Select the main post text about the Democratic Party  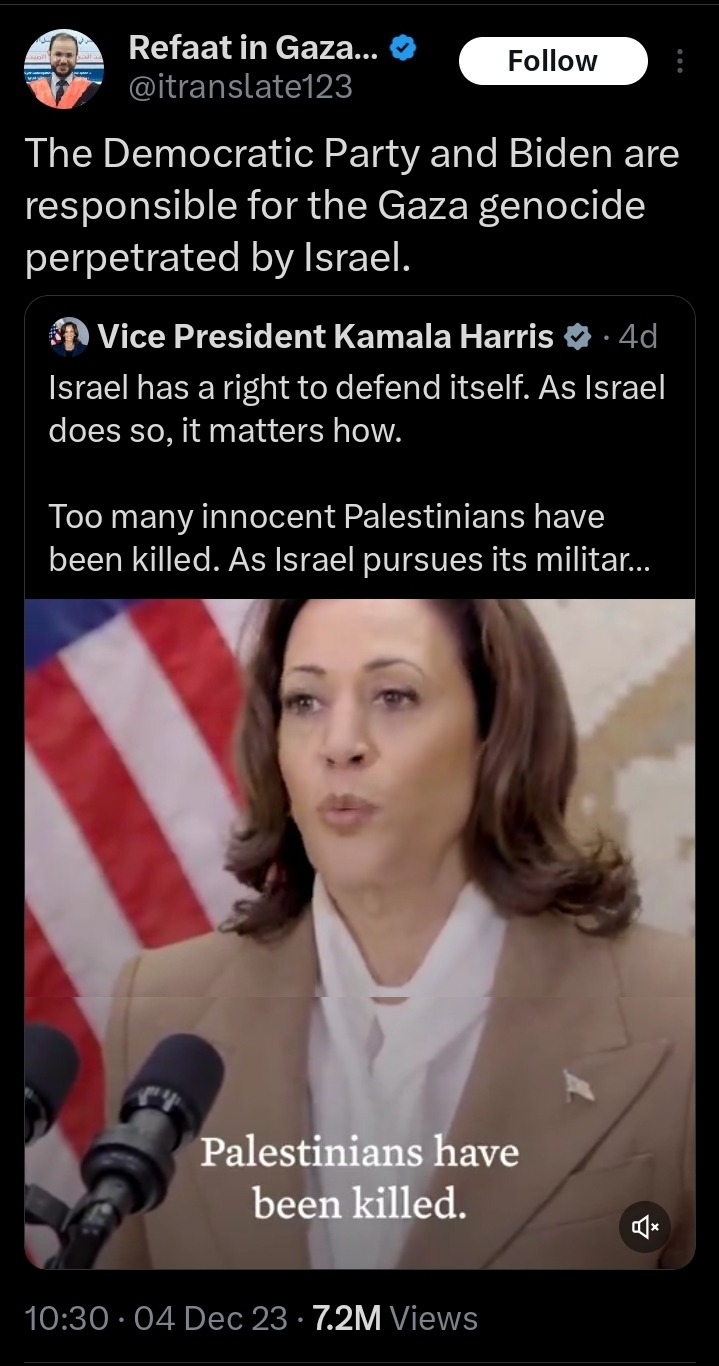(x=351, y=206)
